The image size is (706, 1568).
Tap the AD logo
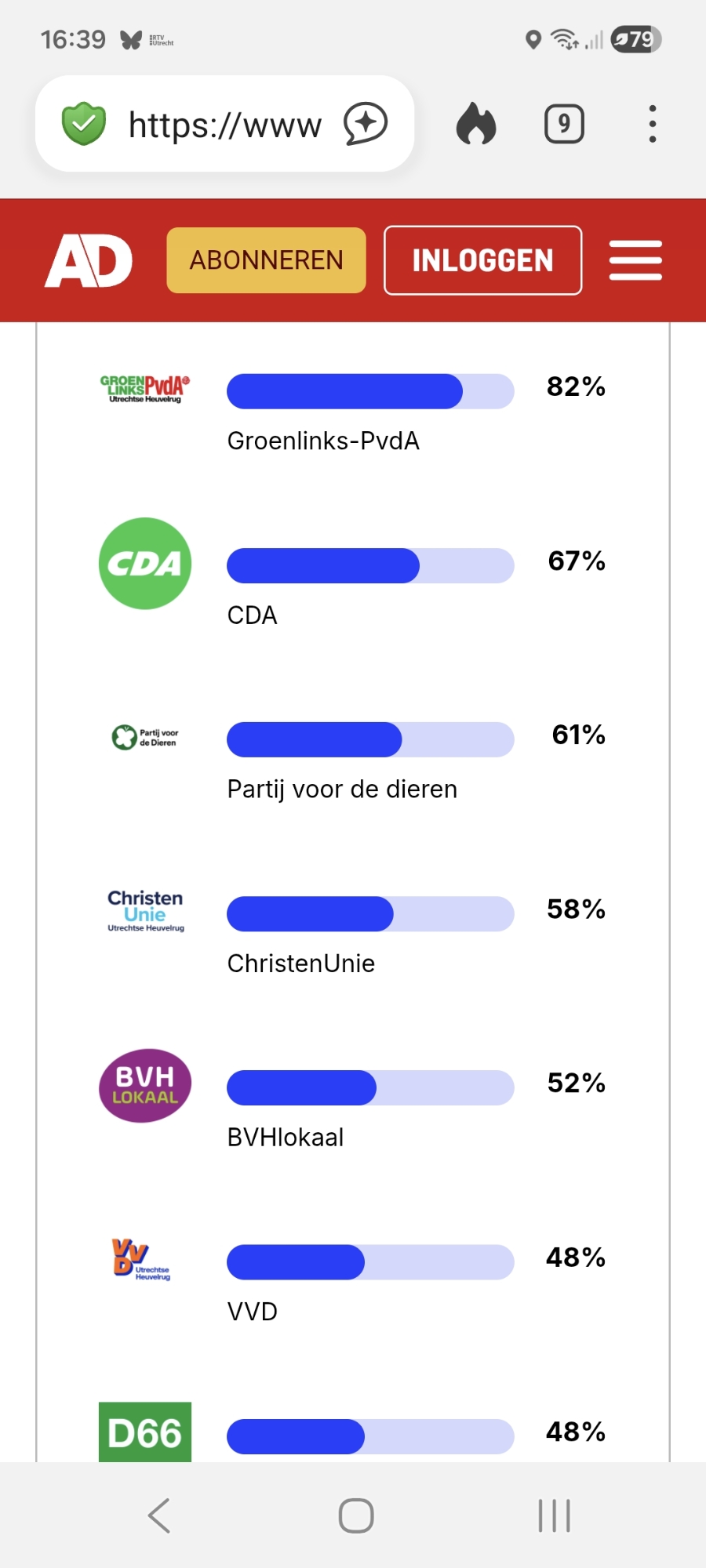click(89, 260)
